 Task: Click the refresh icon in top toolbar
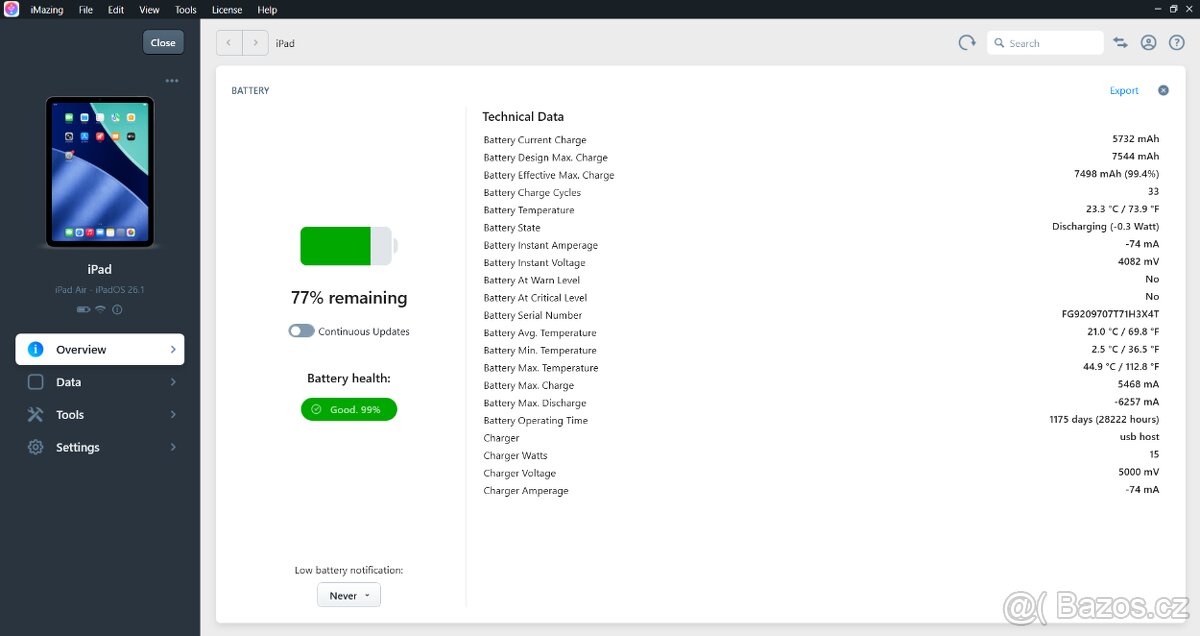coord(966,43)
